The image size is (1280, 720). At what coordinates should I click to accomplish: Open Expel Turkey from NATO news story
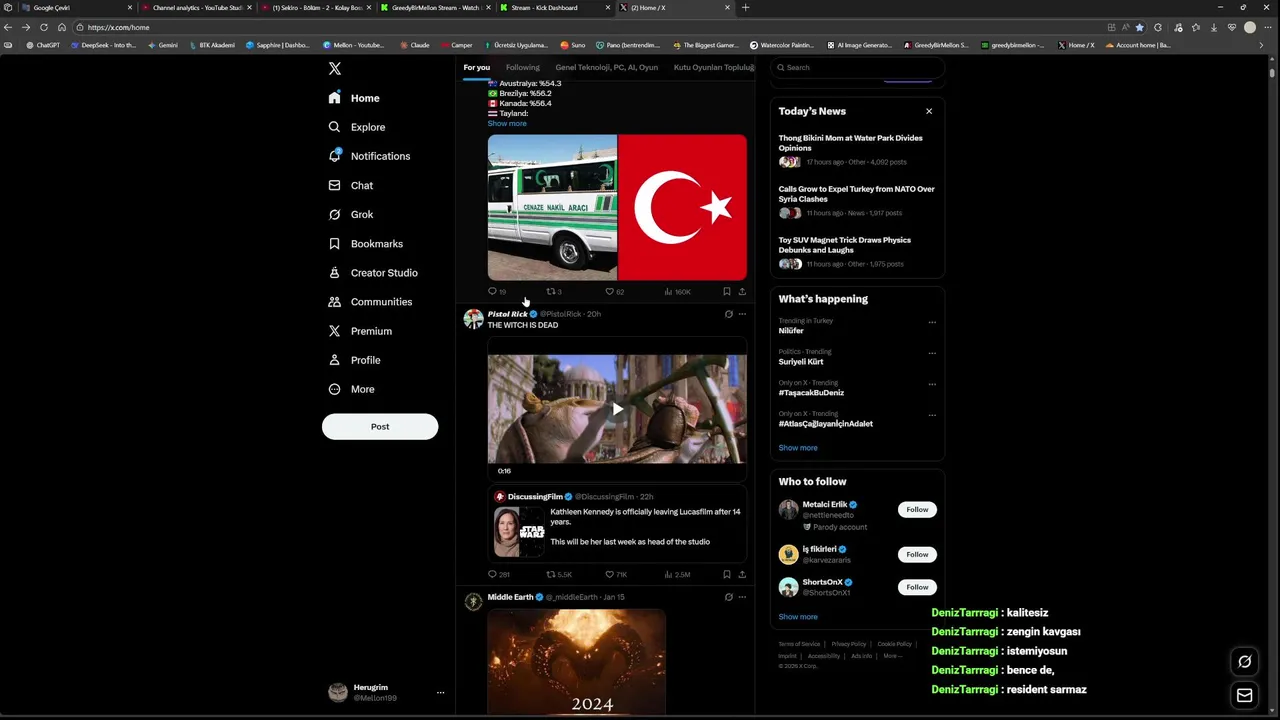(857, 201)
